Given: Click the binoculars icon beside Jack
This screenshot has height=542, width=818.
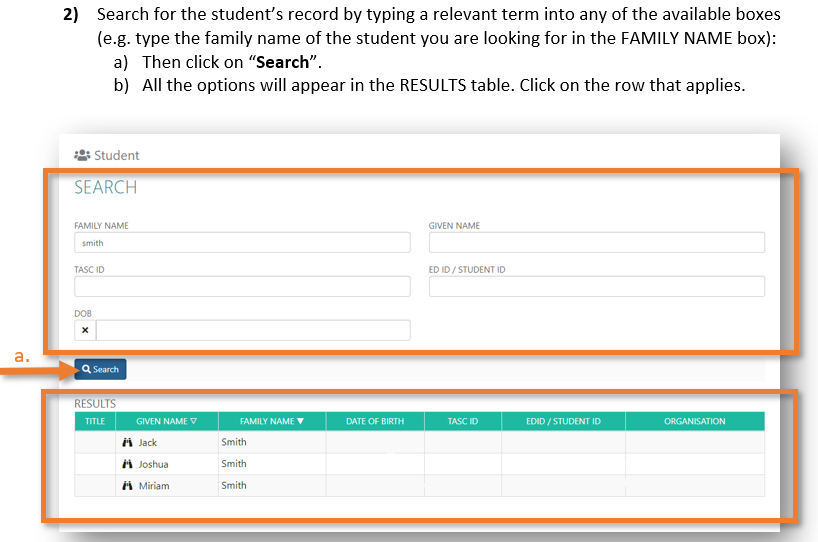Looking at the screenshot, I should (127, 442).
